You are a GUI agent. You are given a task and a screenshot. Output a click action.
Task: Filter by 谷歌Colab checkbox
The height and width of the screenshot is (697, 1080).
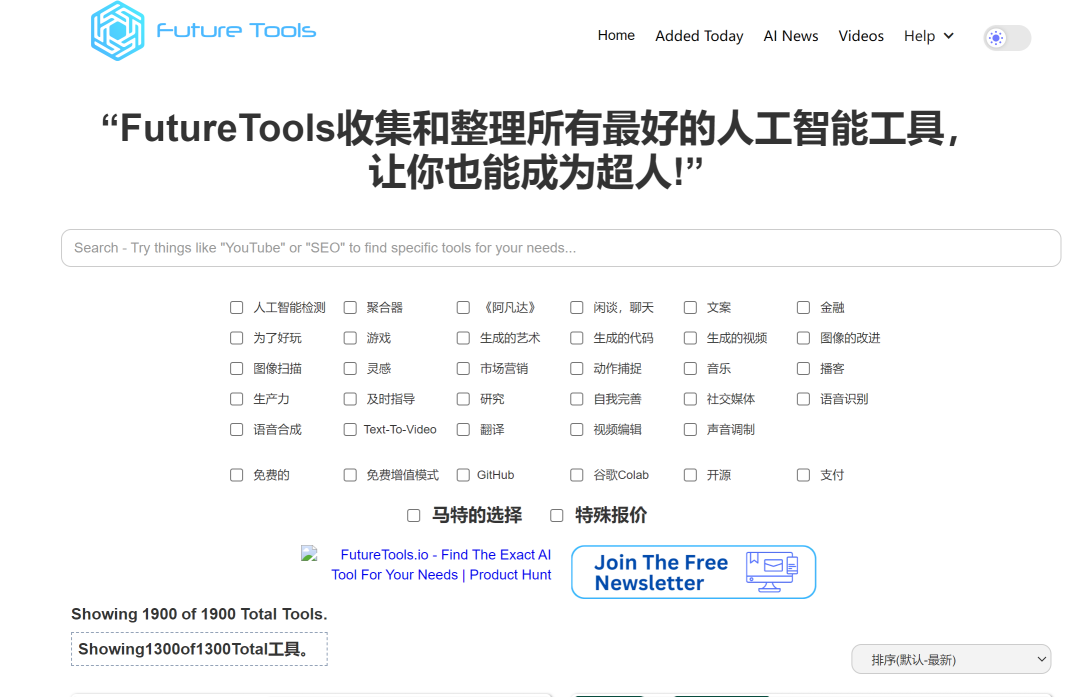(577, 475)
